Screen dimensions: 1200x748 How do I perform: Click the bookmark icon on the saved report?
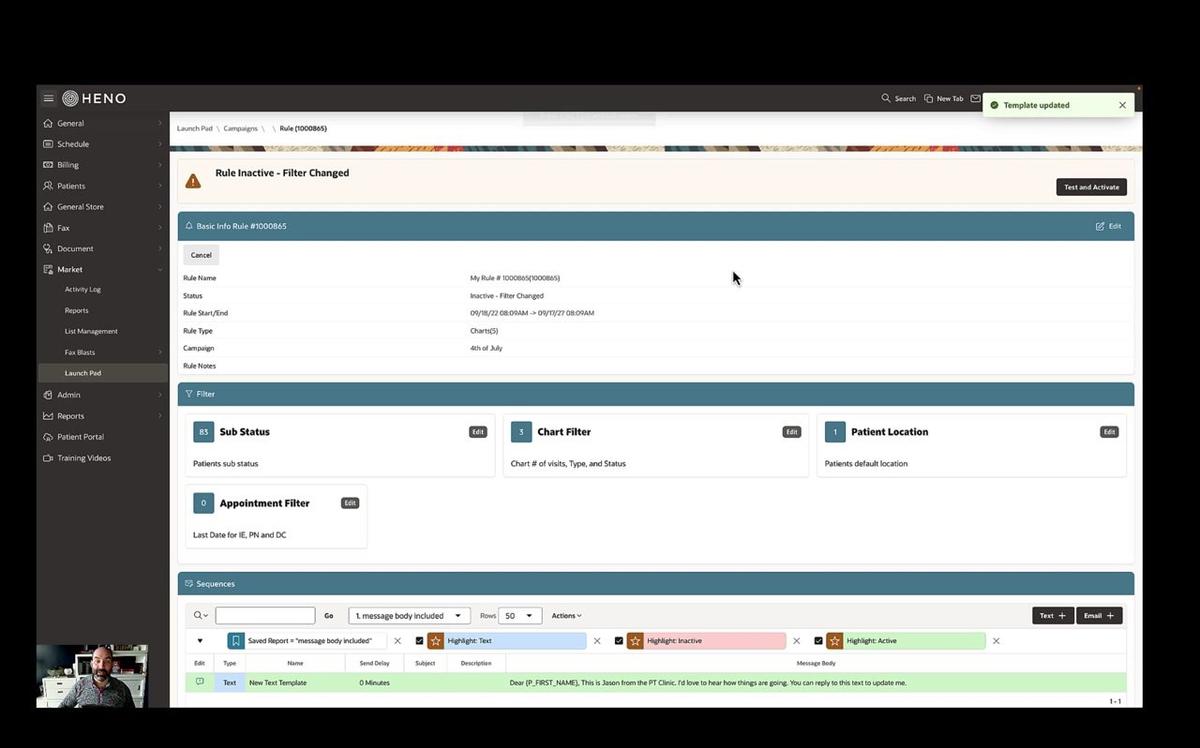235,640
